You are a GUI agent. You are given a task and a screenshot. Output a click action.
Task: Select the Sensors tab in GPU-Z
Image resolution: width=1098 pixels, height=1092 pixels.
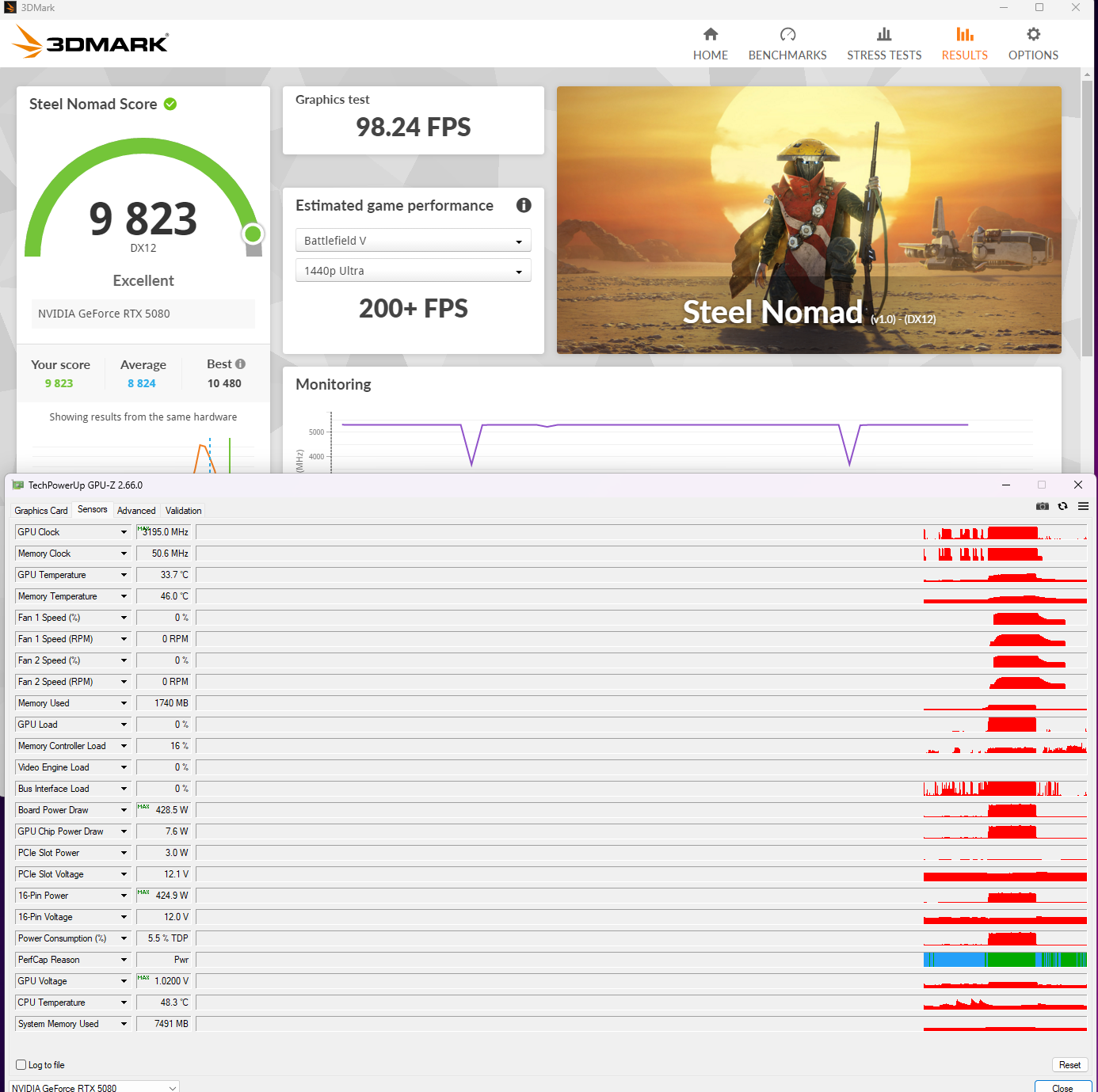point(93,509)
